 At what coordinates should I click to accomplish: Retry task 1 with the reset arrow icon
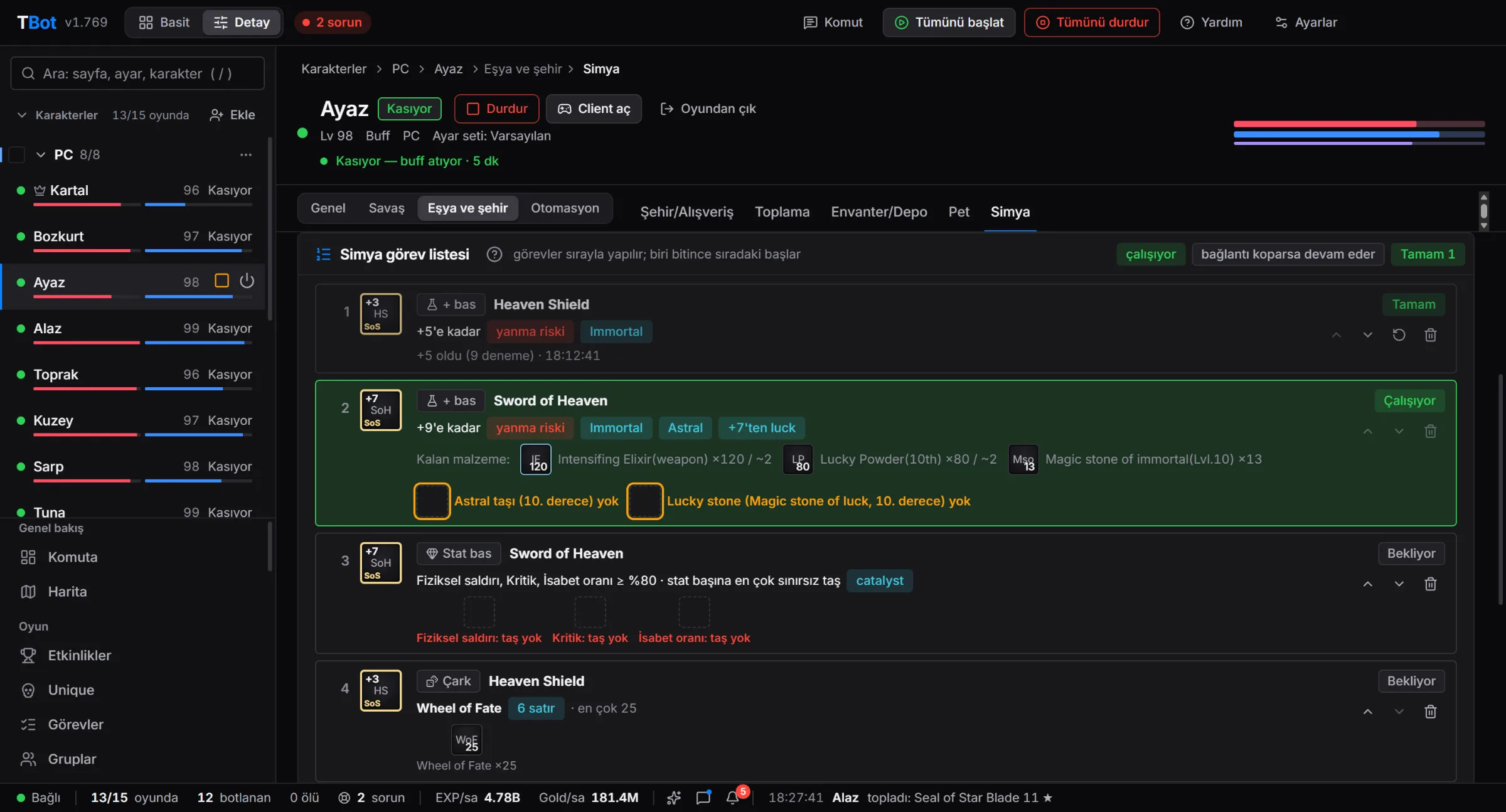click(x=1399, y=335)
